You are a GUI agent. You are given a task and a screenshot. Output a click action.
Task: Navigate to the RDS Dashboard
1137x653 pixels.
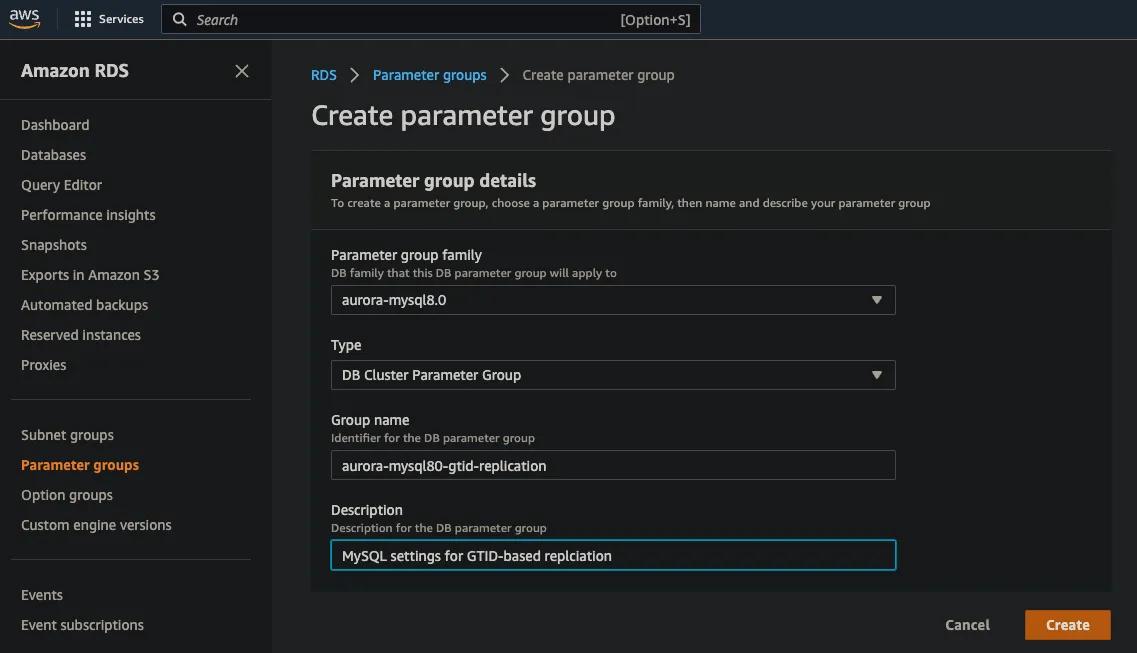coord(55,124)
